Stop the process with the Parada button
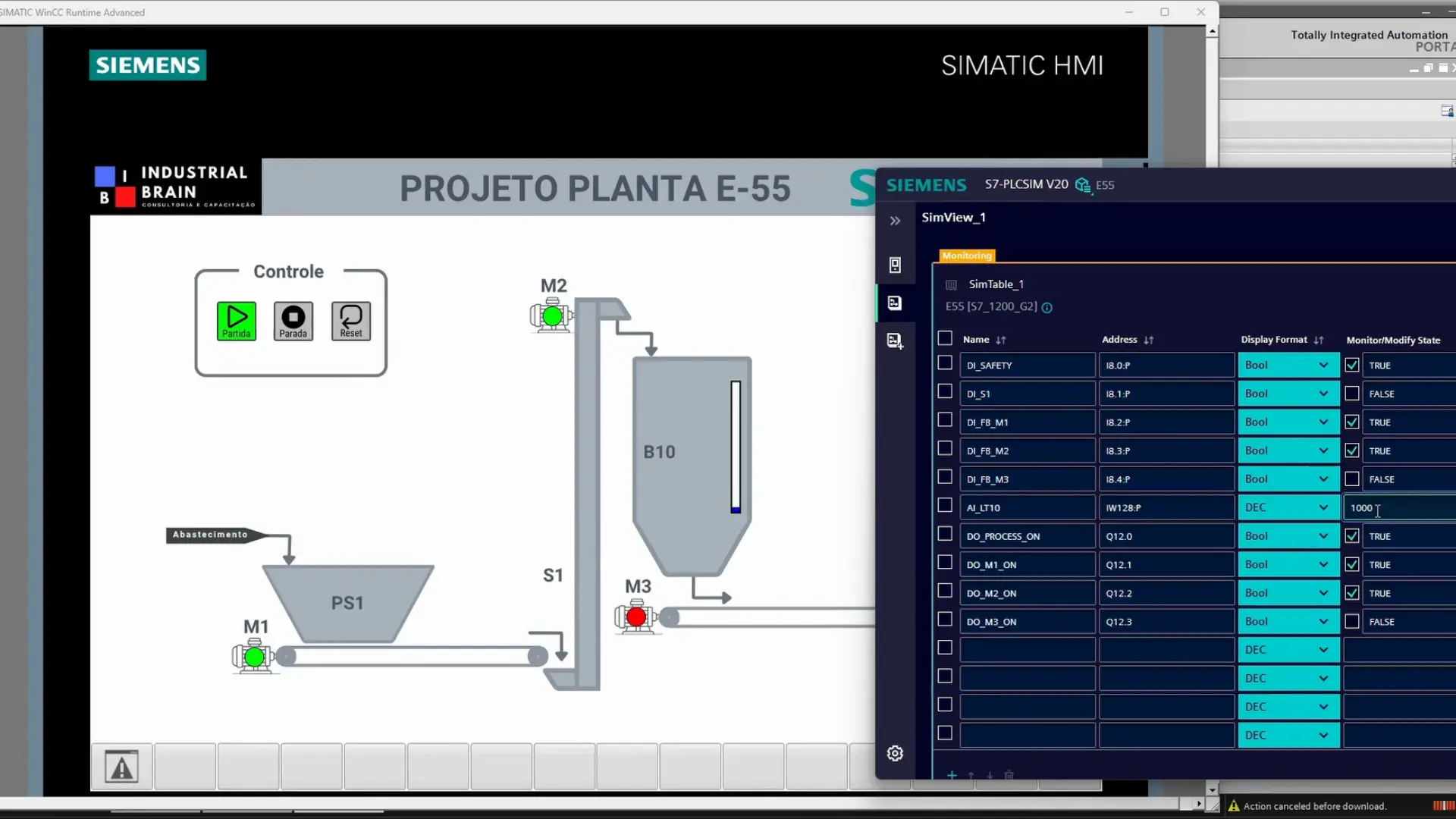Screen dimensions: 1456x819 [293, 321]
